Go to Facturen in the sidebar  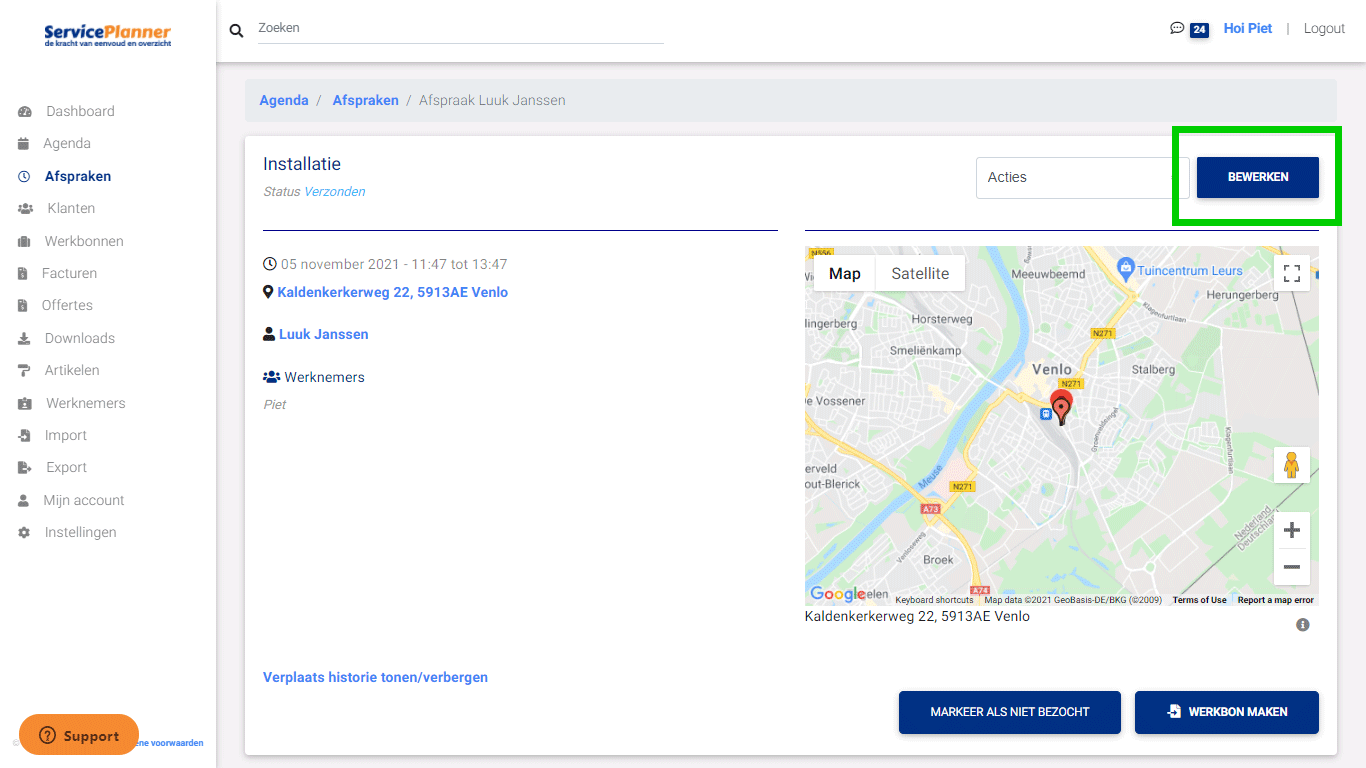click(x=69, y=273)
